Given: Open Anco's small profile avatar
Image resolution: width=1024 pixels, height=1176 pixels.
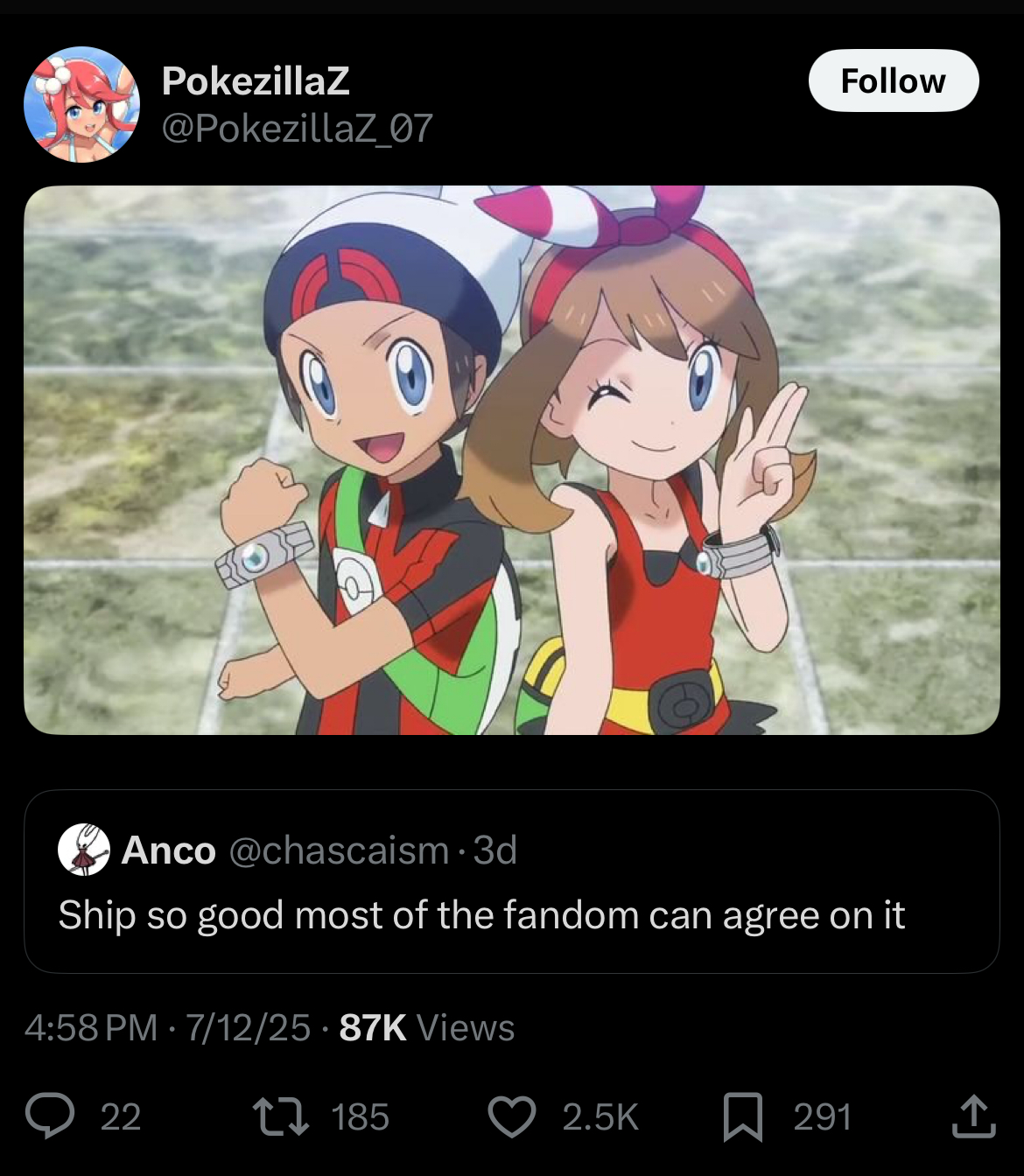Looking at the screenshot, I should 84,850.
